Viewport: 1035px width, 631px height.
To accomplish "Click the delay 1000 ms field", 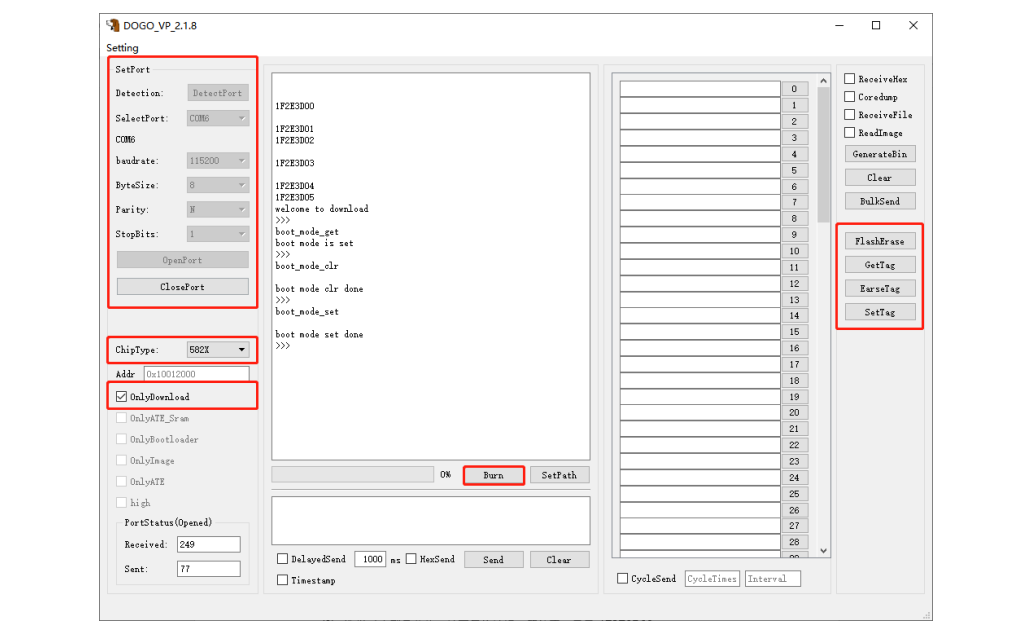I will point(370,559).
